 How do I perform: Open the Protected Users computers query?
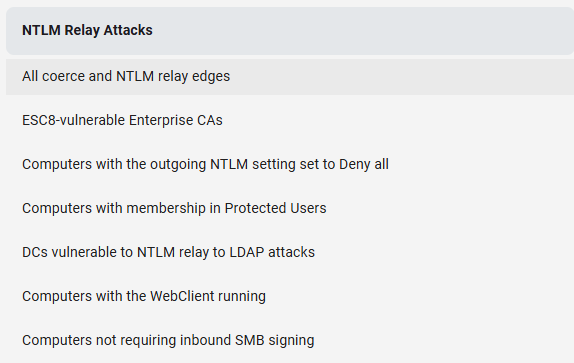click(290, 208)
